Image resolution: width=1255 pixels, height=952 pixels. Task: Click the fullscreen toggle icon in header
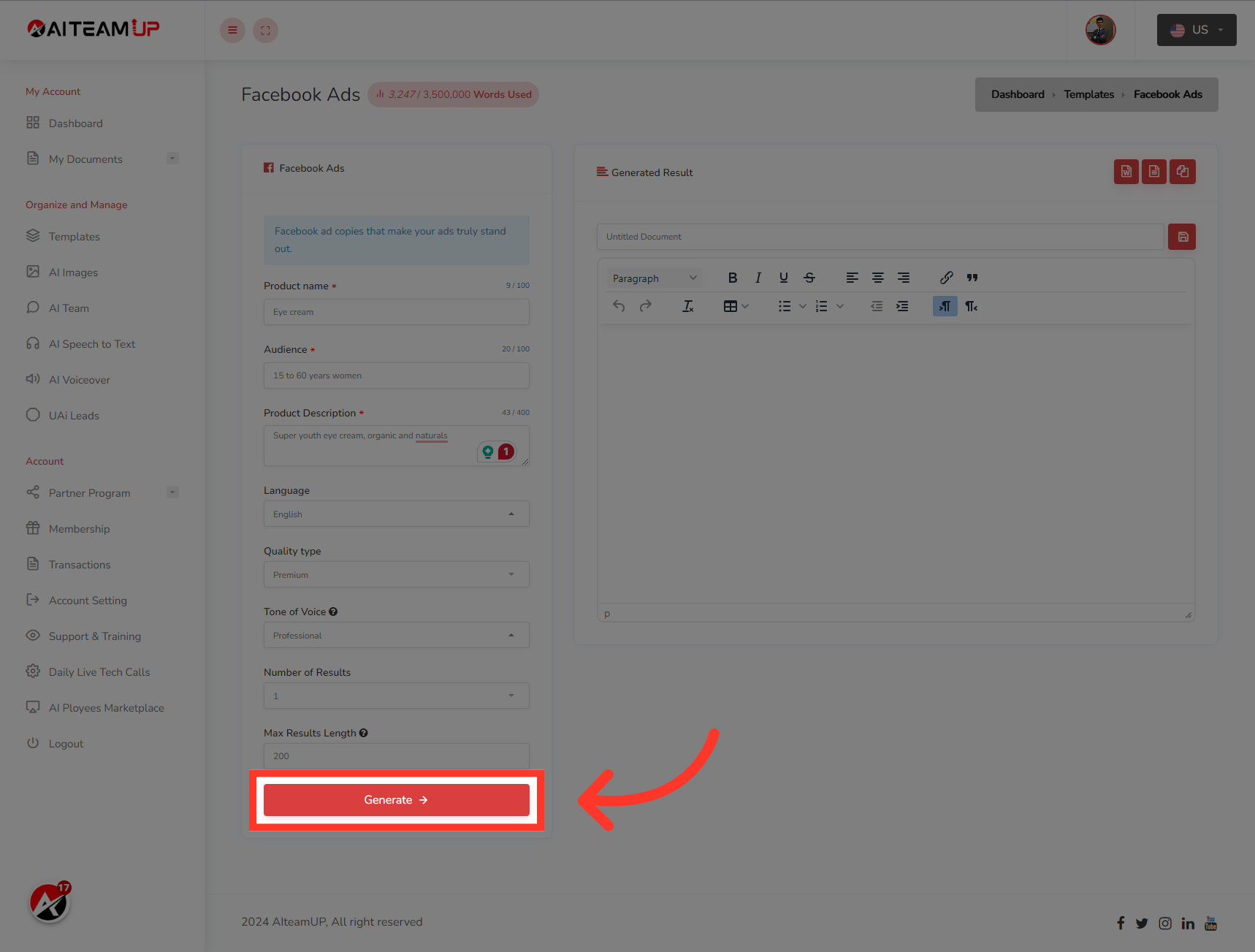(265, 30)
